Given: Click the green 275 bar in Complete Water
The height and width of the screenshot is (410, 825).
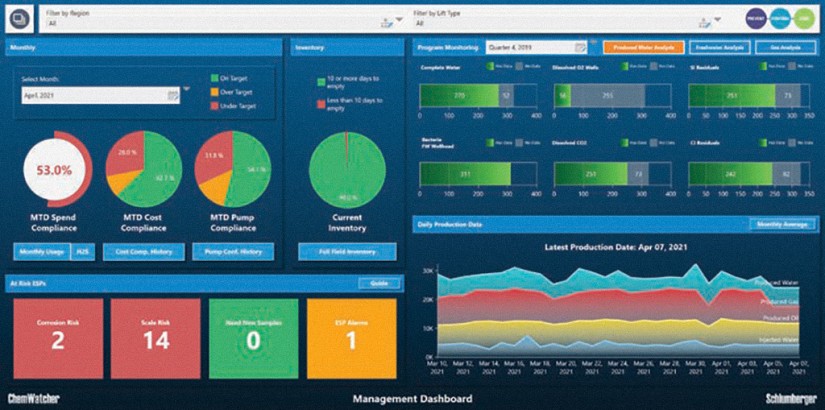Looking at the screenshot, I should 459,95.
